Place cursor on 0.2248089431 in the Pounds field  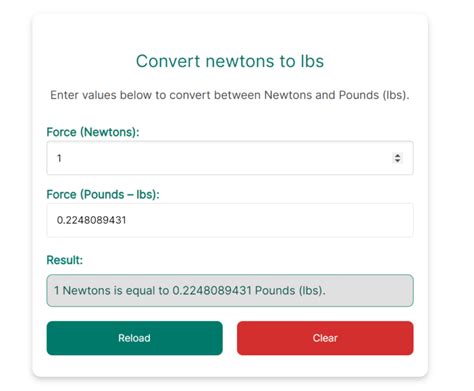click(x=91, y=220)
